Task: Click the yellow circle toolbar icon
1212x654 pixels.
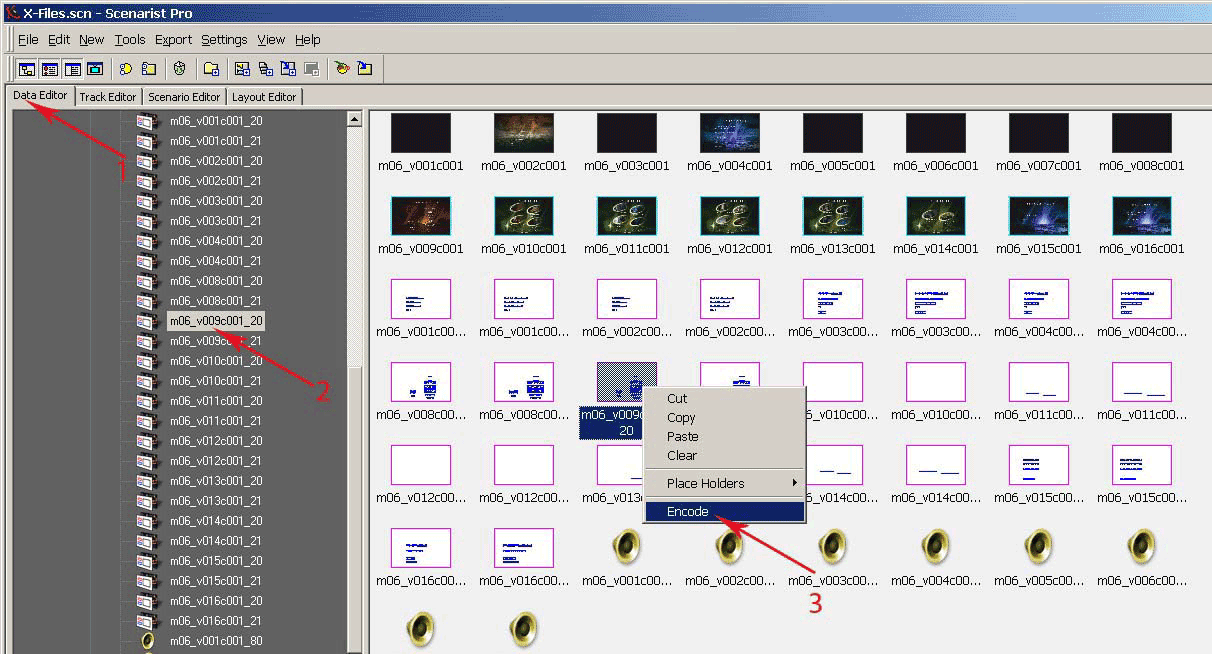Action: pos(126,69)
